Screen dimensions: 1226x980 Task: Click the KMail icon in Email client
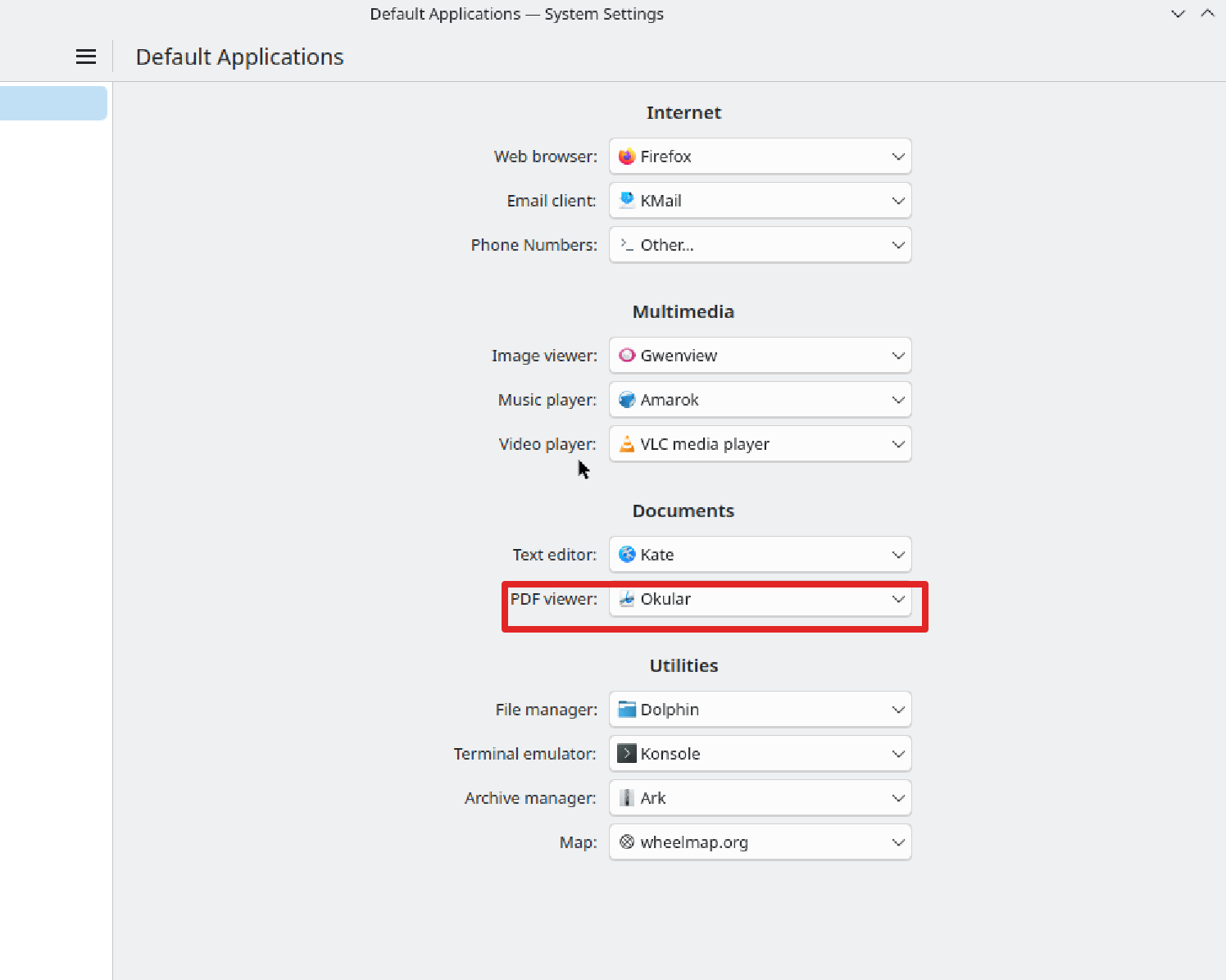627,201
